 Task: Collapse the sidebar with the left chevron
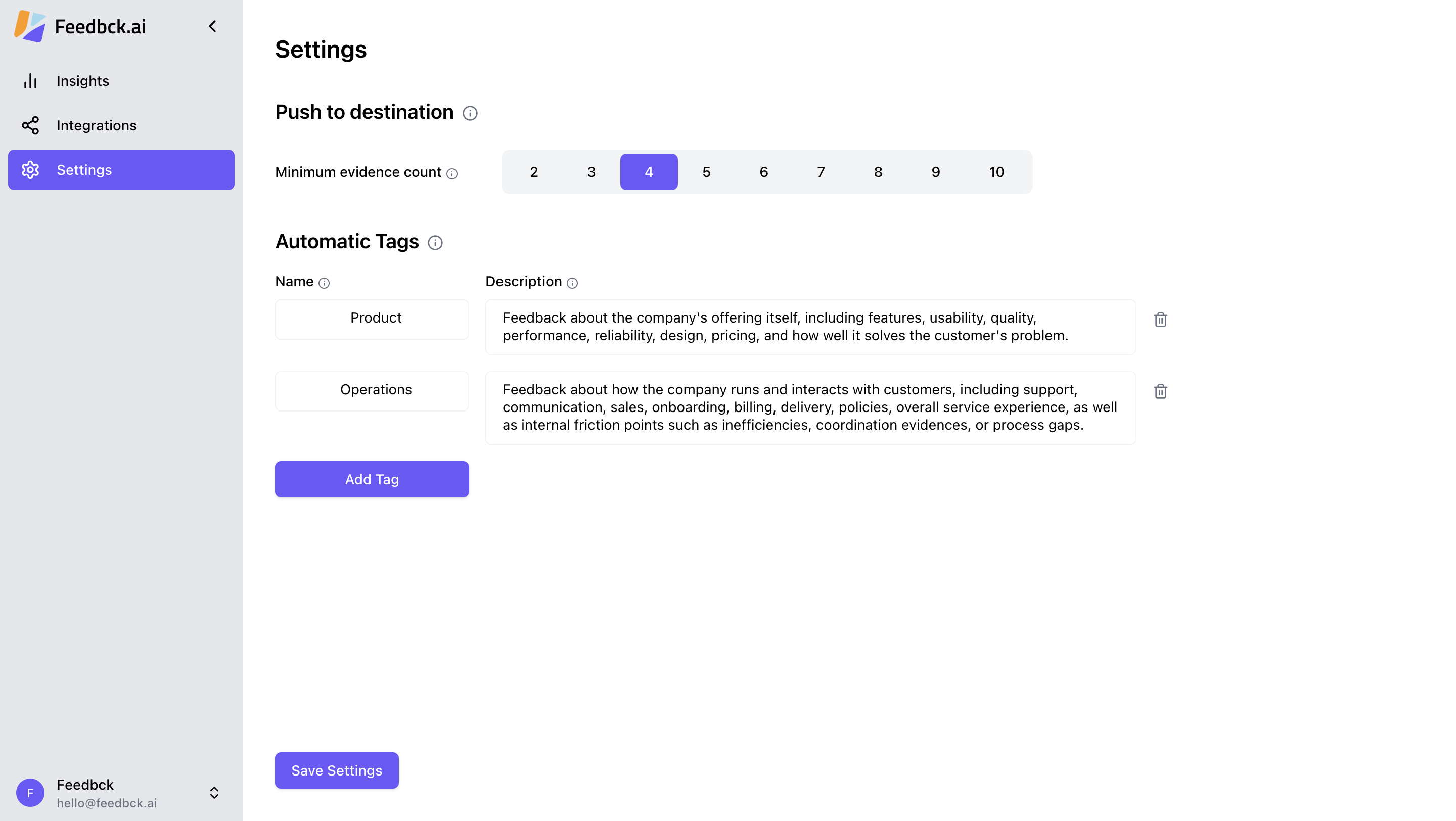tap(212, 27)
